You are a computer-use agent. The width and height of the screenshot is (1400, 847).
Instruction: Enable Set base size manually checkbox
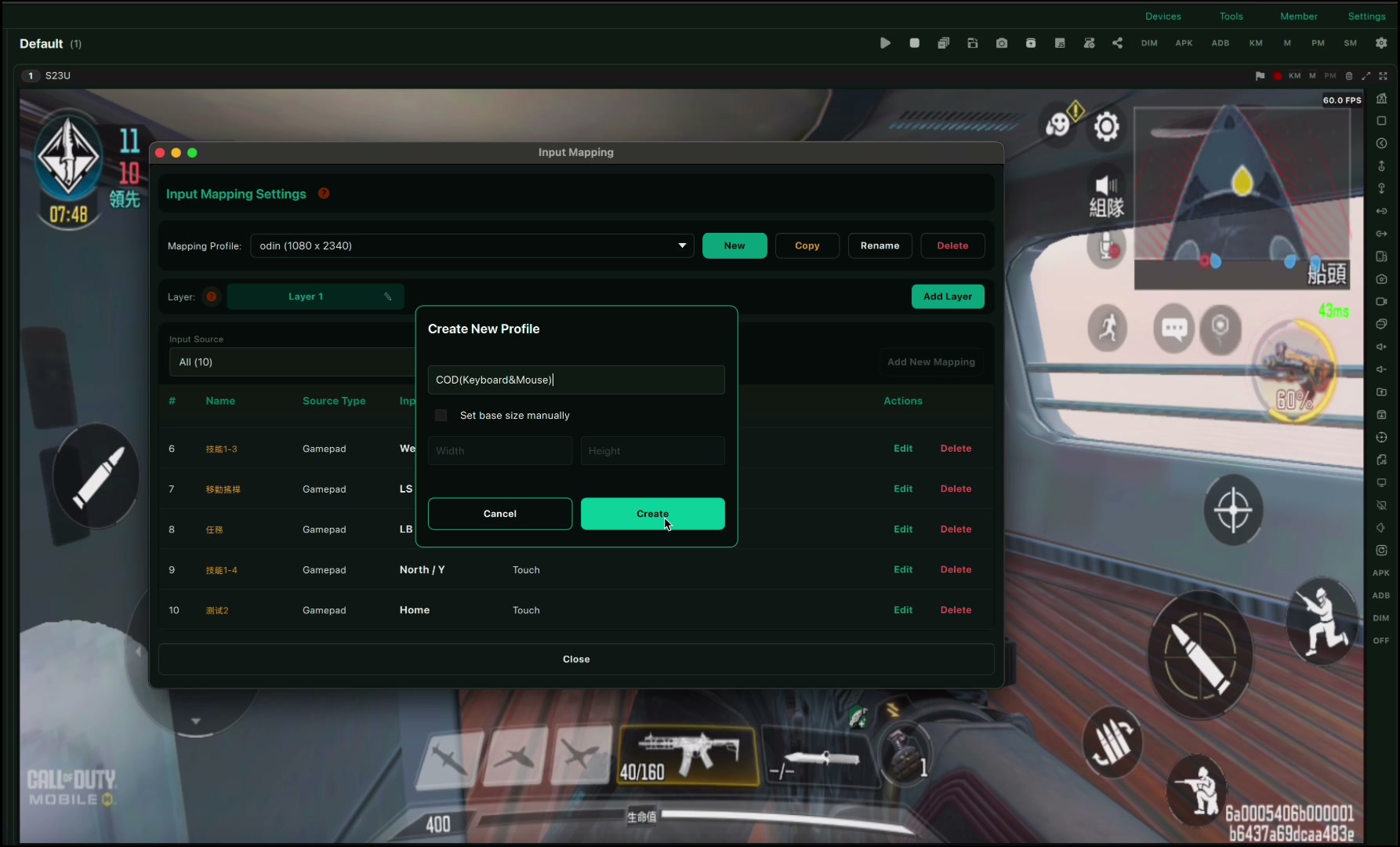click(x=441, y=416)
